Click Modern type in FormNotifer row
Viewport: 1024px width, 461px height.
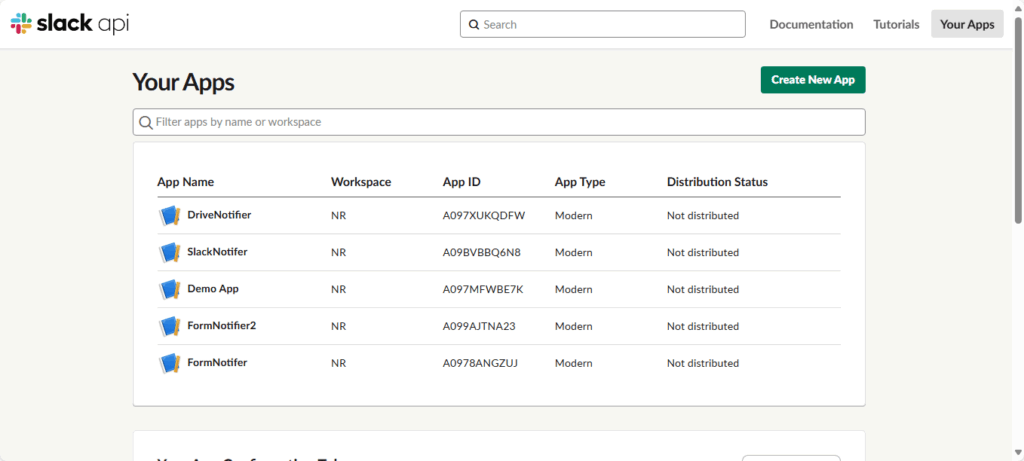pyautogui.click(x=574, y=363)
